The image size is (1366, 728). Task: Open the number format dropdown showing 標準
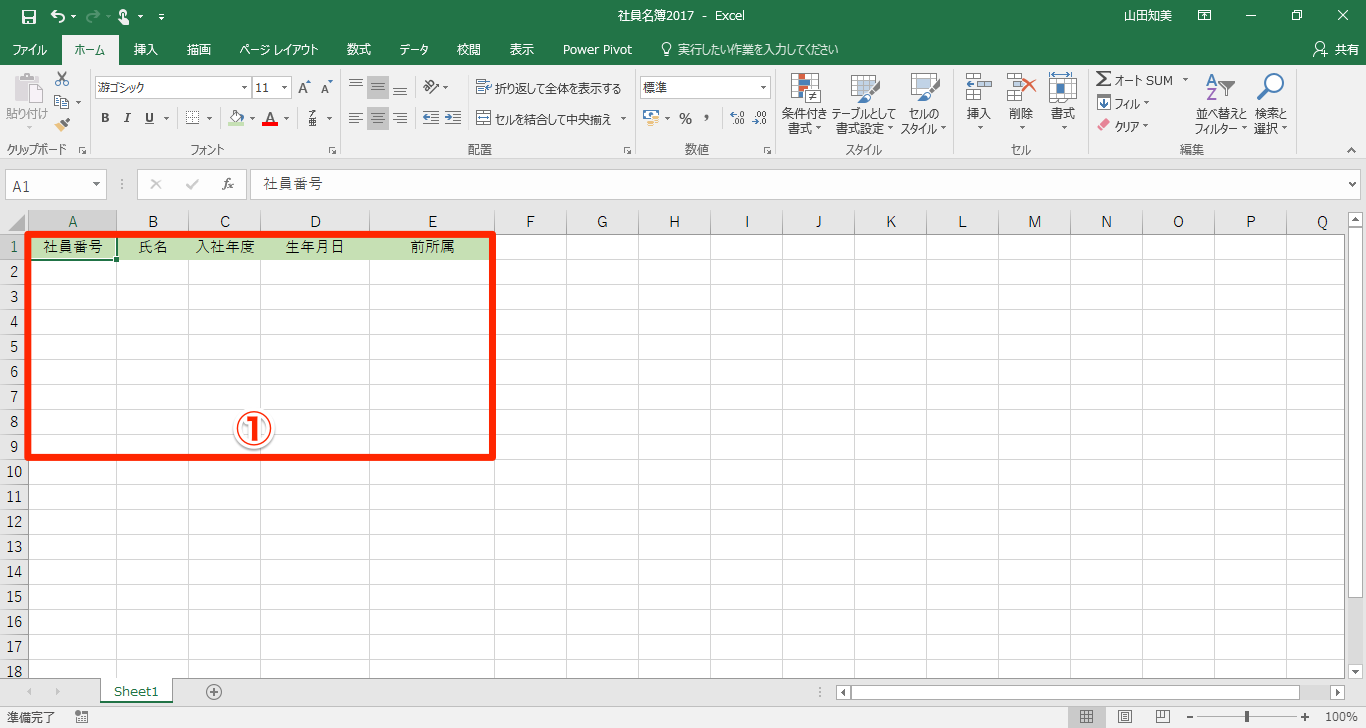(x=764, y=88)
